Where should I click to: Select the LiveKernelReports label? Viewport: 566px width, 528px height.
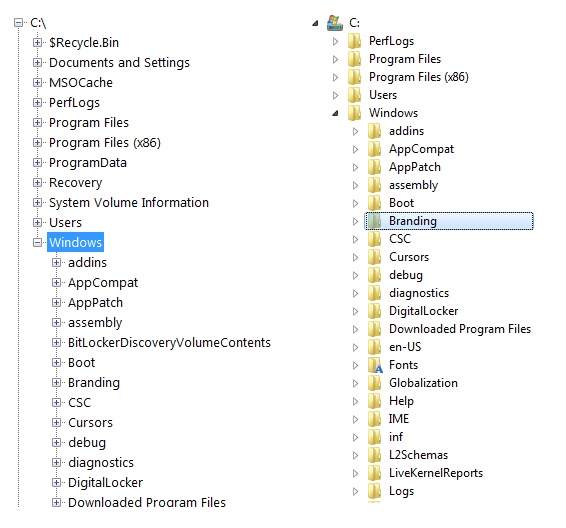[x=436, y=473]
